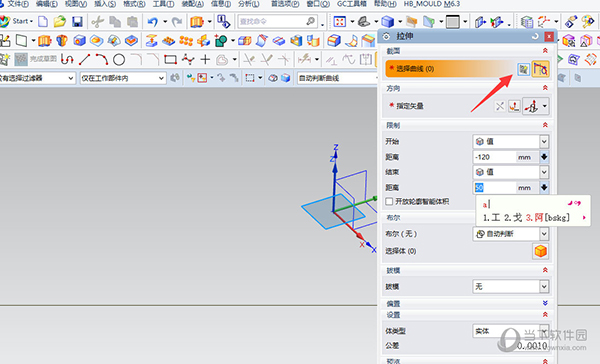Click the end 距离 50 field

pos(494,188)
